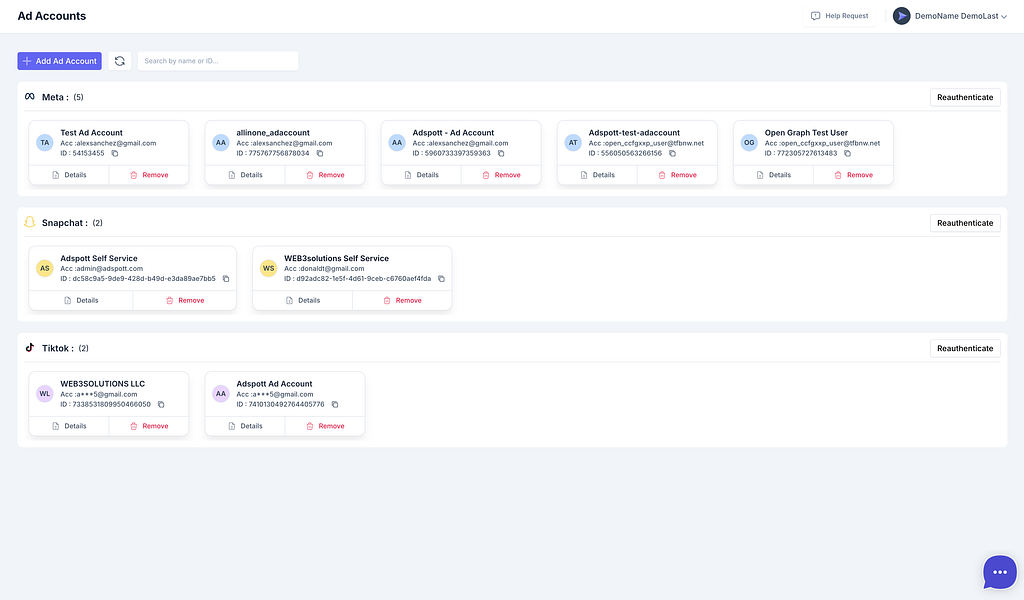Reauthenticate the Meta accounts
The height and width of the screenshot is (600, 1024).
point(965,97)
